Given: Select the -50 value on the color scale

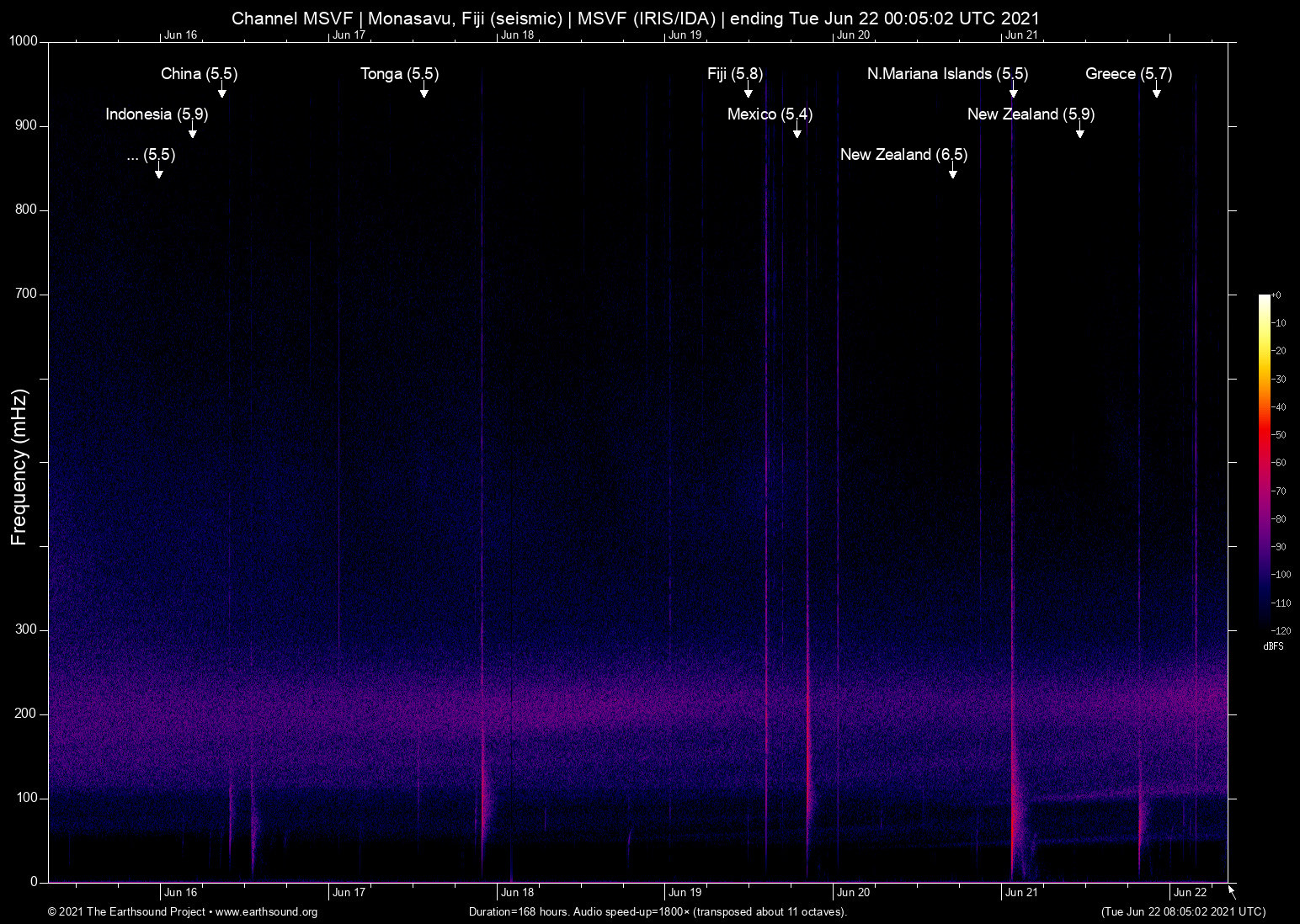Looking at the screenshot, I should (1278, 435).
